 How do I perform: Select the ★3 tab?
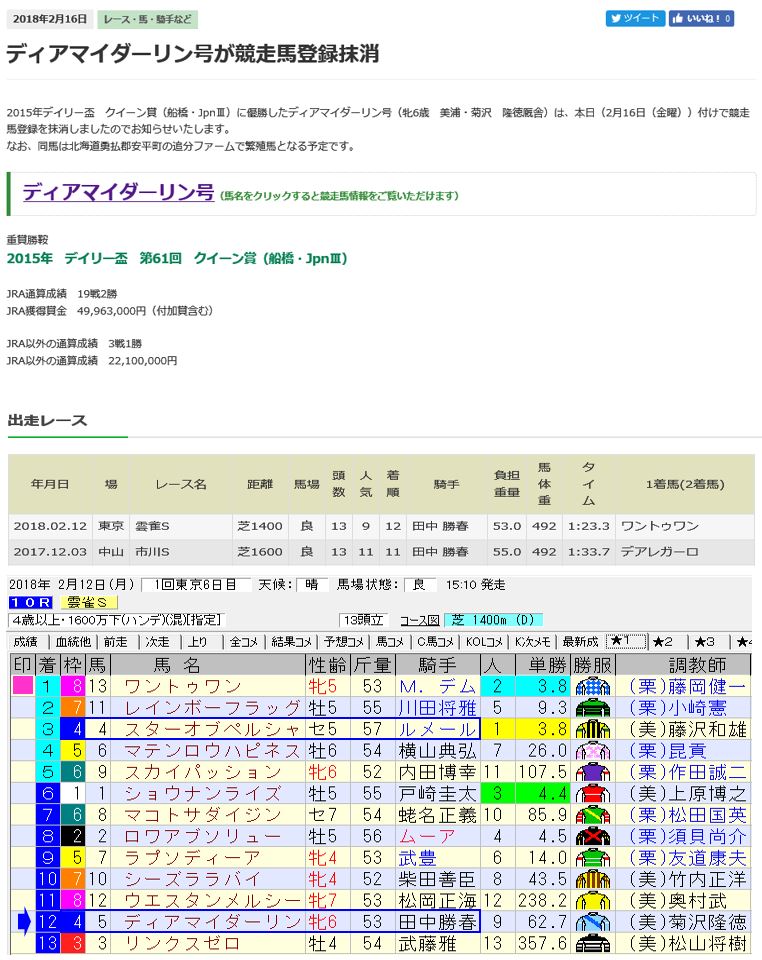[x=704, y=641]
